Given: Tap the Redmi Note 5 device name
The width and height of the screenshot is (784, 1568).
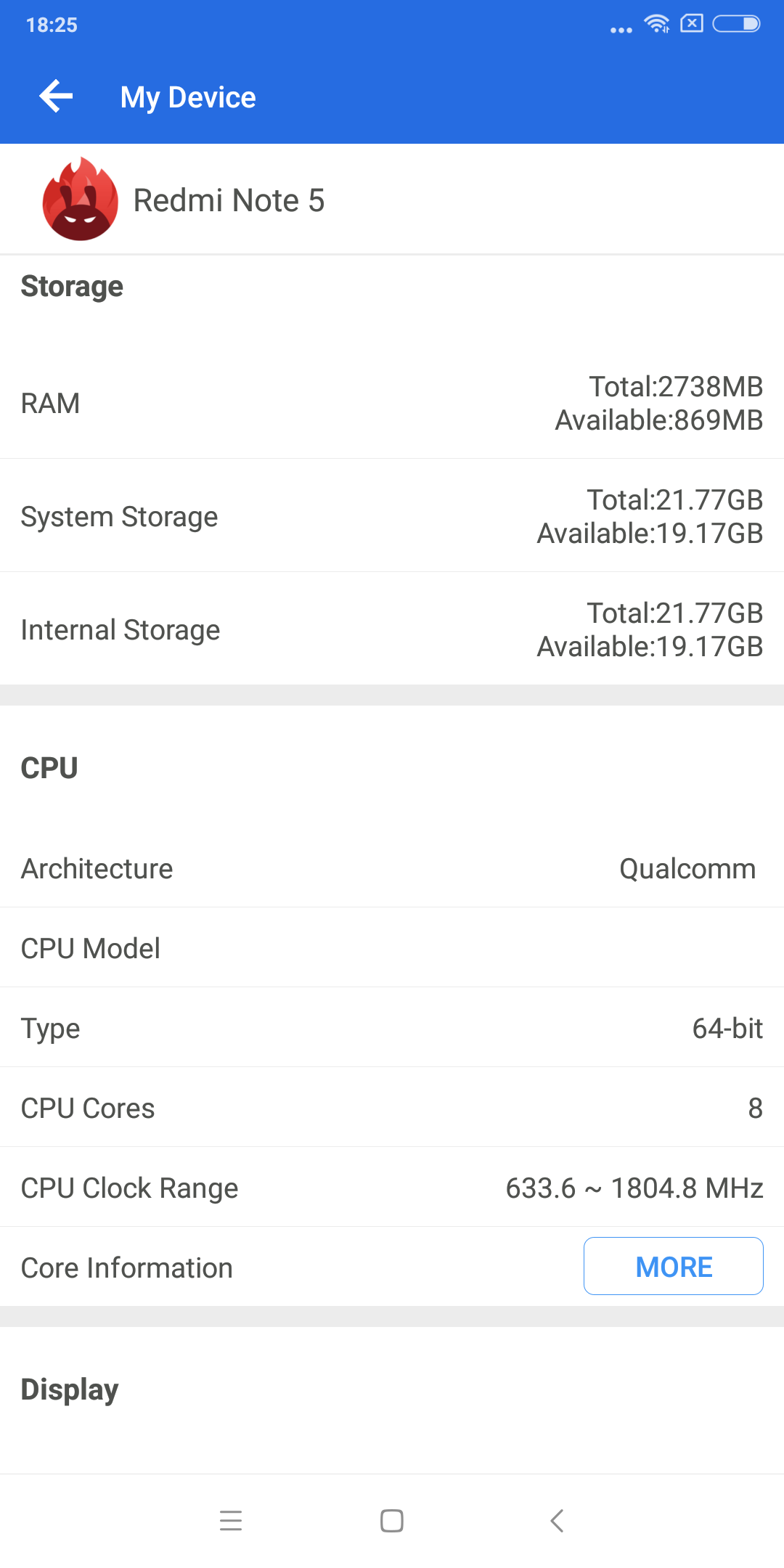Looking at the screenshot, I should (229, 200).
